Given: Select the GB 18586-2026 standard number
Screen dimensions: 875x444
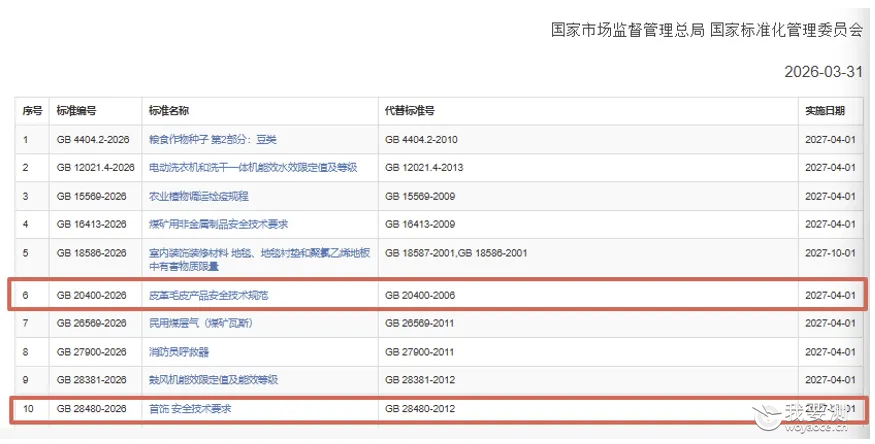Looking at the screenshot, I should pyautogui.click(x=92, y=253).
